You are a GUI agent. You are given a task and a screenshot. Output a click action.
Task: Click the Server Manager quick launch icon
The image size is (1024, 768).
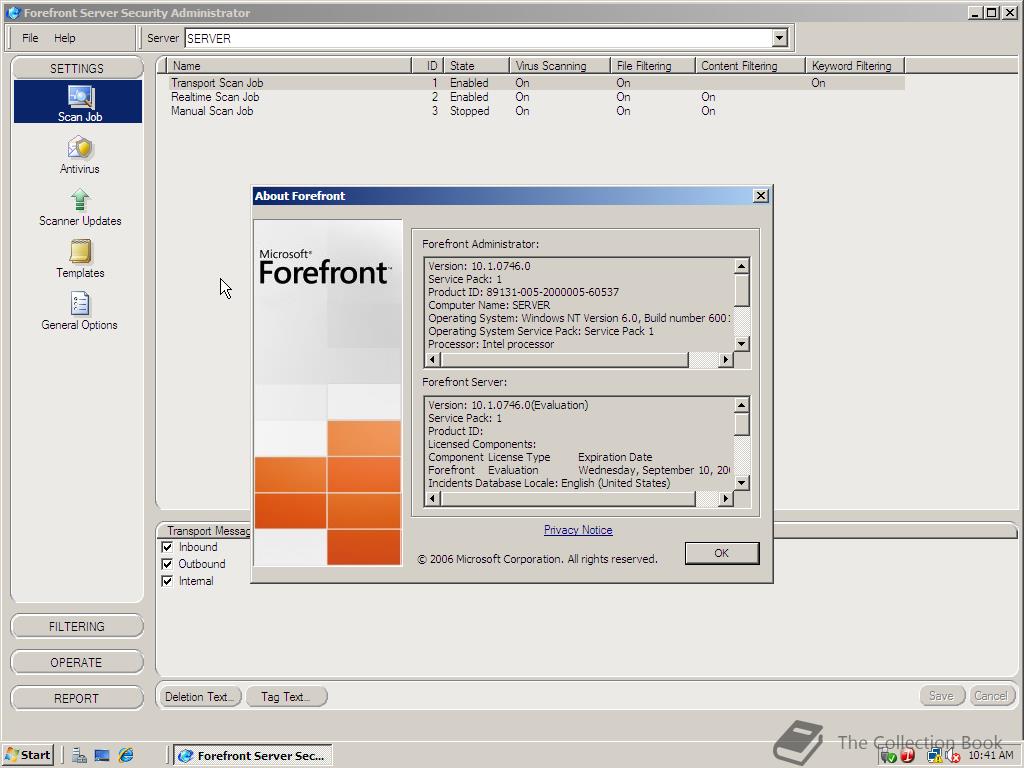point(80,756)
